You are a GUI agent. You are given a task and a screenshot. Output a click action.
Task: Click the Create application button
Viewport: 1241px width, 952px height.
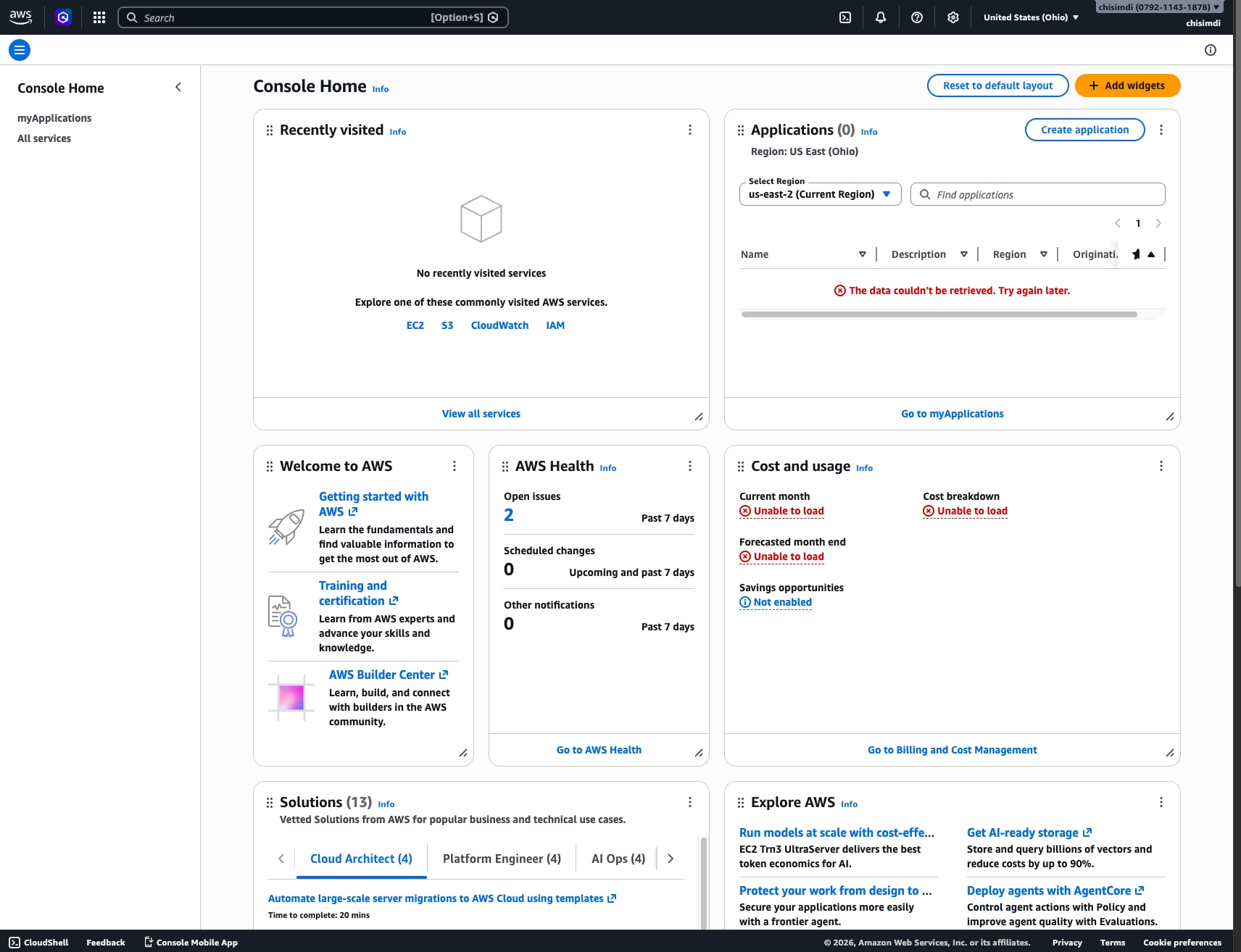[x=1084, y=130]
